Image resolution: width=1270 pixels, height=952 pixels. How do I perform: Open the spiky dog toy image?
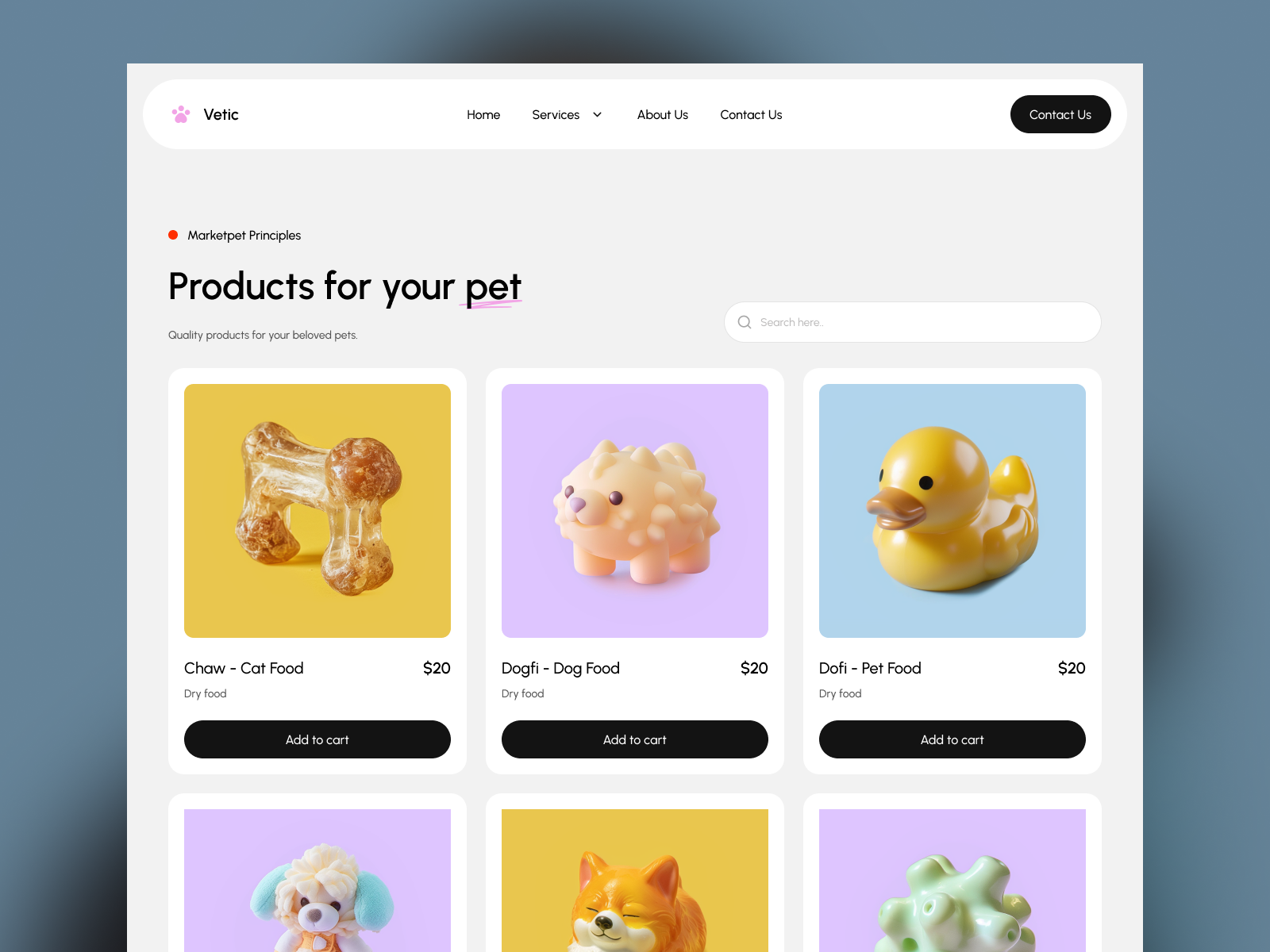(x=635, y=511)
